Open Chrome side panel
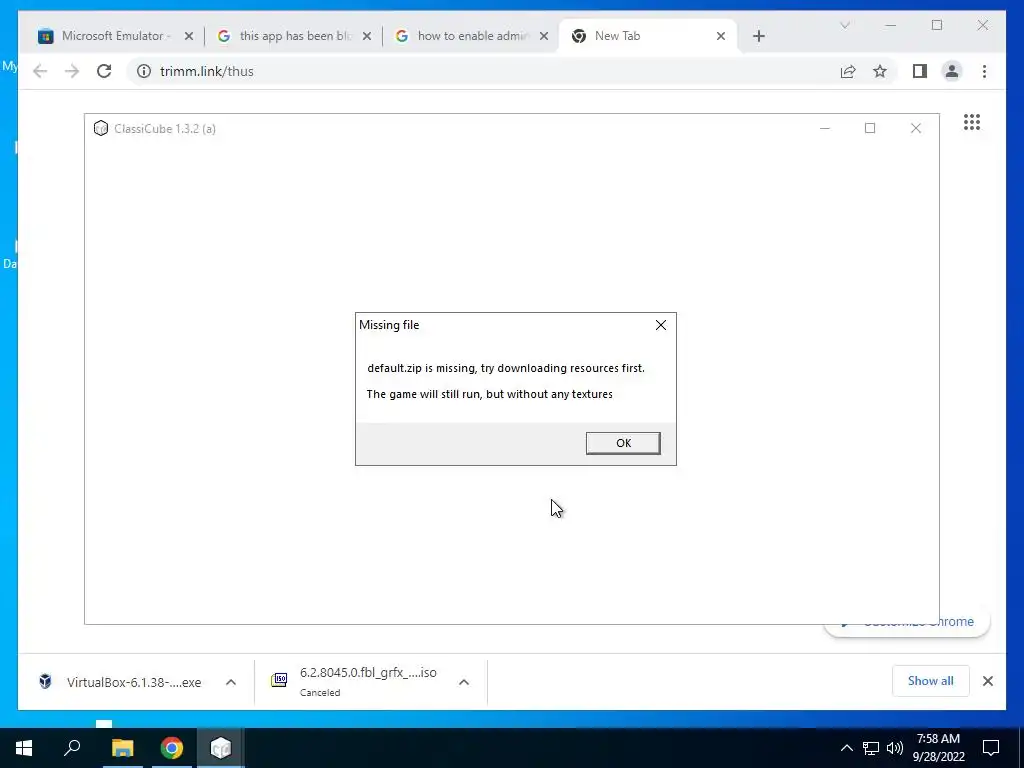This screenshot has height=768, width=1024. tap(920, 71)
